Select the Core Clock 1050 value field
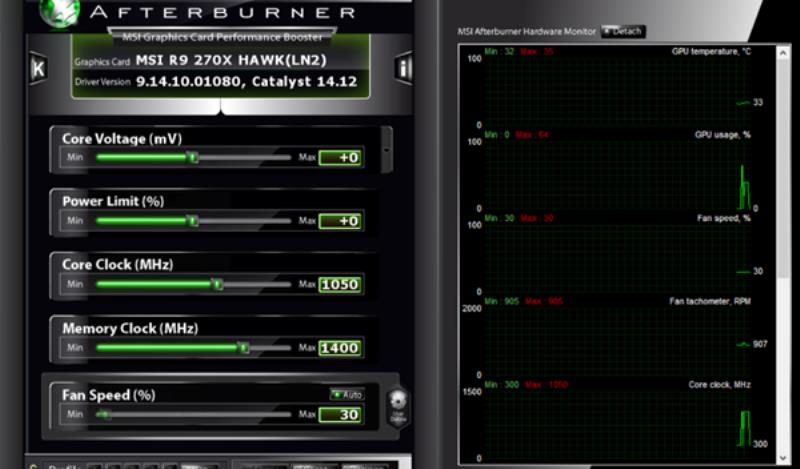This screenshot has height=469, width=800. (x=340, y=284)
